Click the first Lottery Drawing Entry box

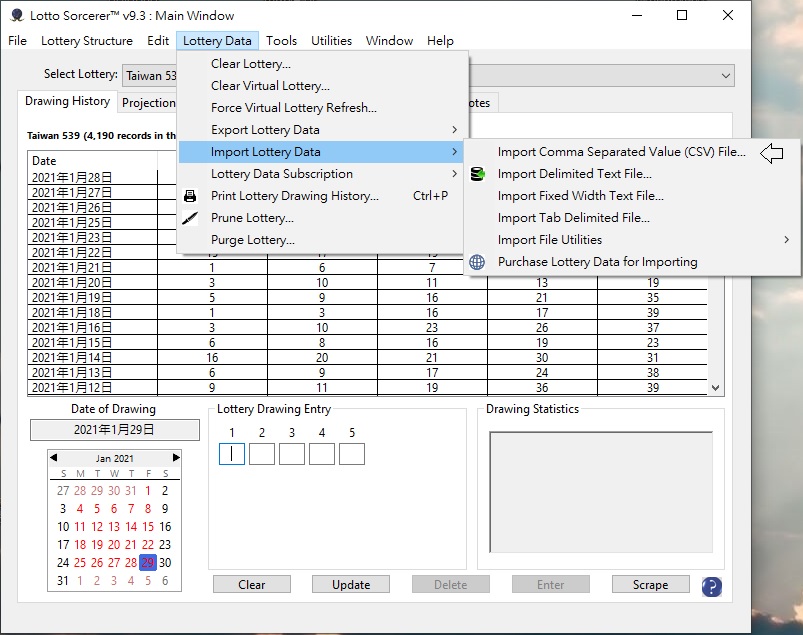click(x=232, y=454)
